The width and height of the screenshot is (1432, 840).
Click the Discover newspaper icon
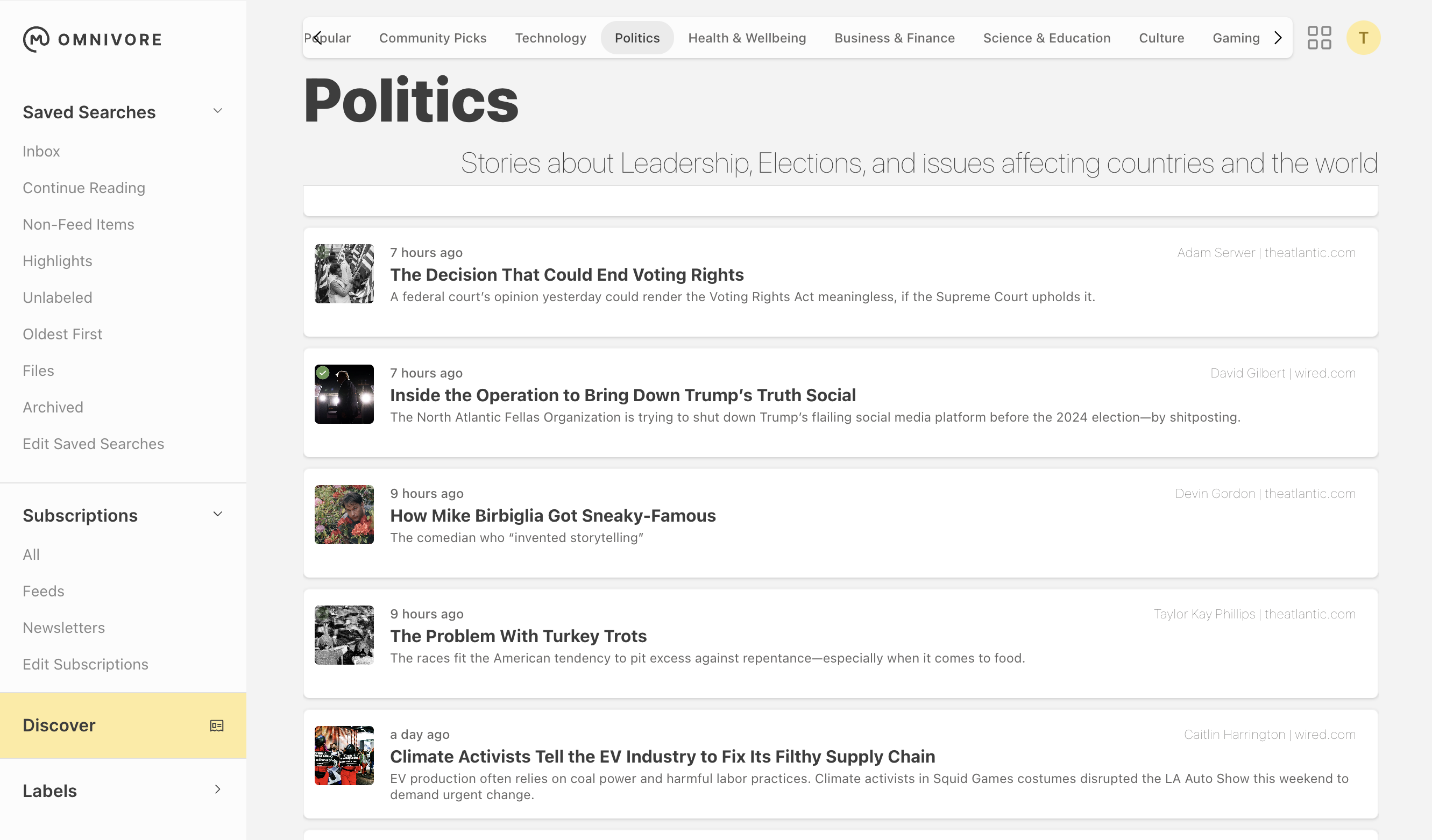pos(216,725)
